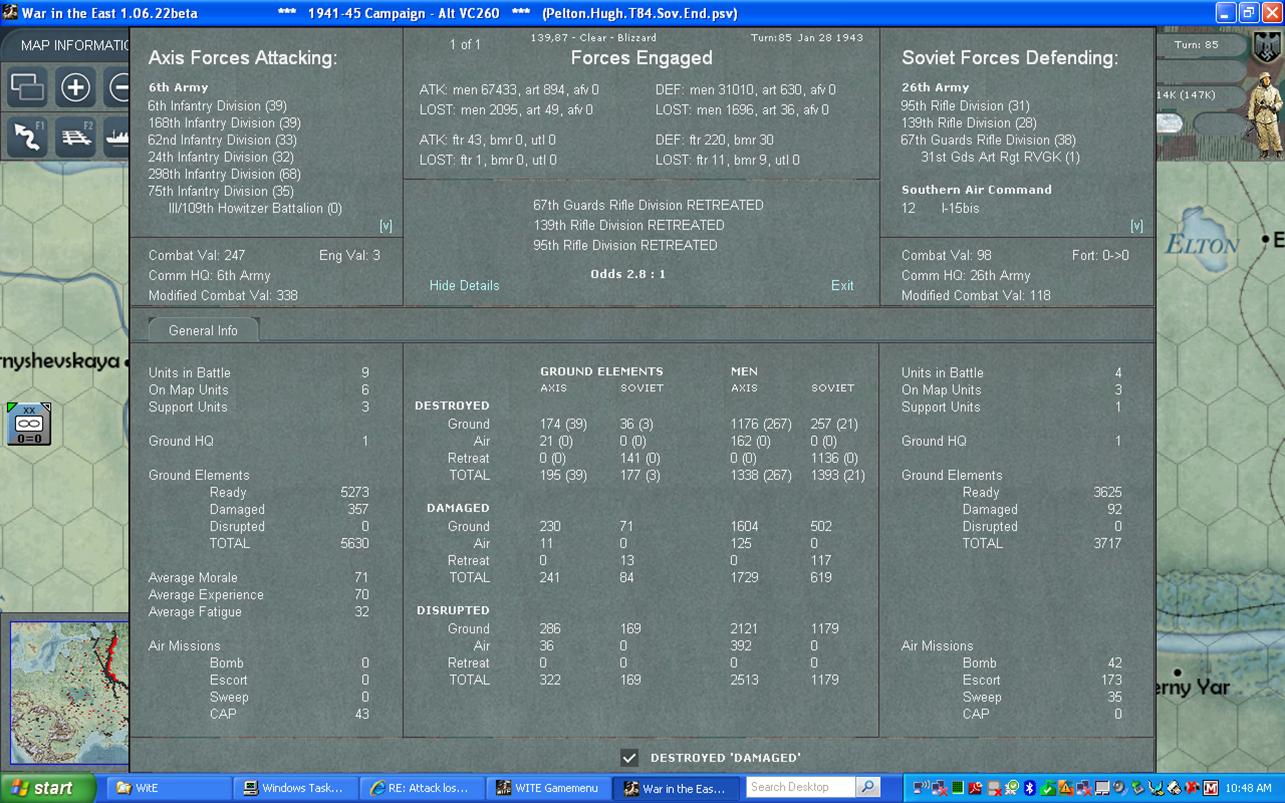Click 75th Infantry Division (35) entry

pos(221,191)
